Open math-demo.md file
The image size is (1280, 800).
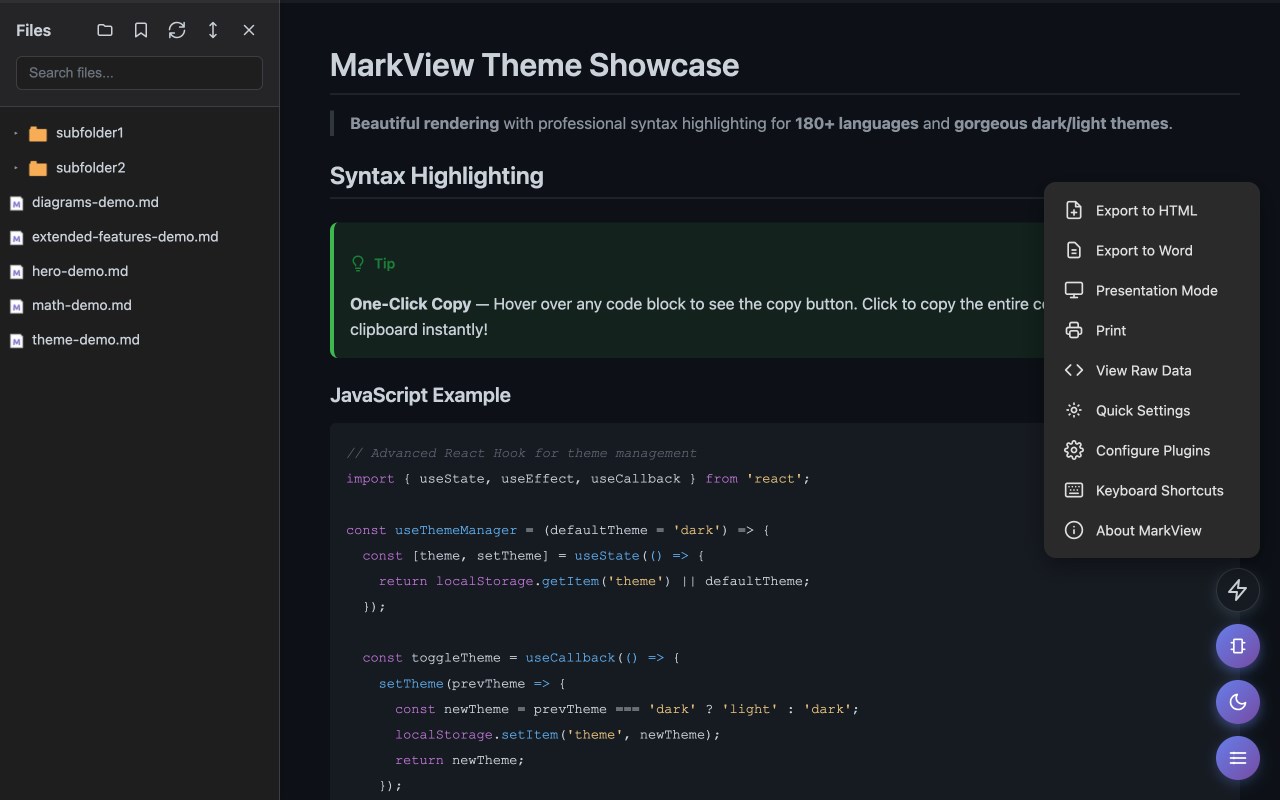82,305
